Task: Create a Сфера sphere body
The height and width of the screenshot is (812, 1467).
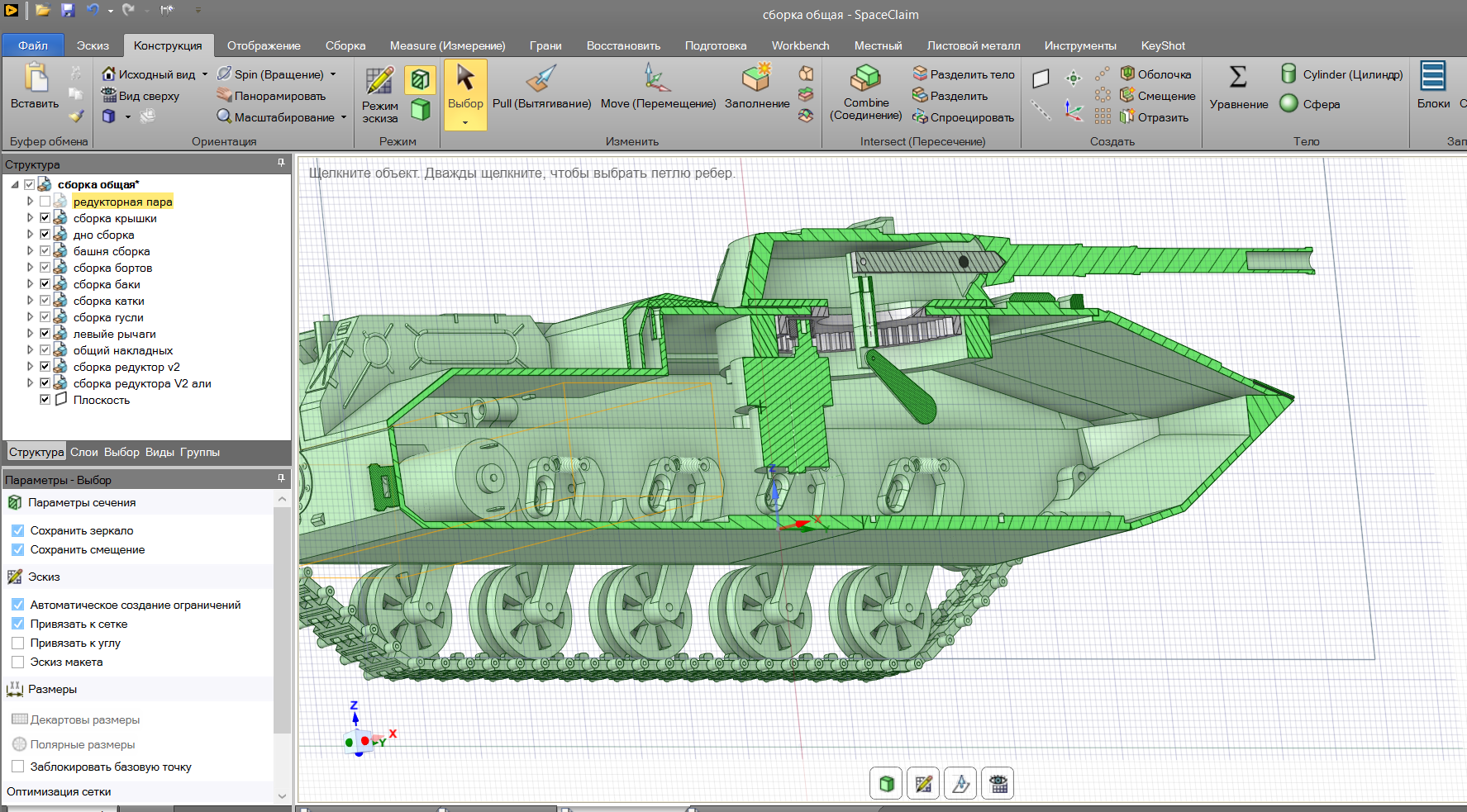Action: pos(1311,104)
